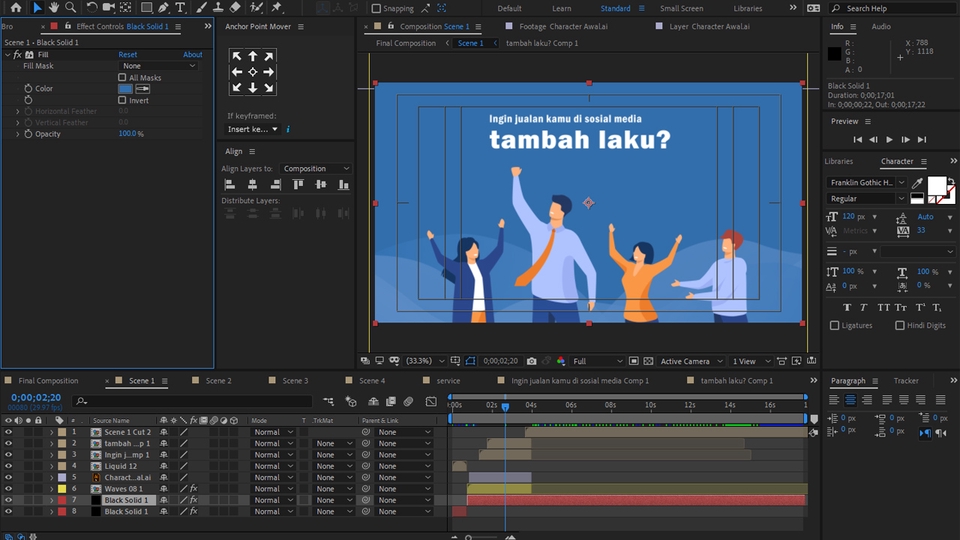
Task: Move anchor point to center
Action: (x=252, y=72)
